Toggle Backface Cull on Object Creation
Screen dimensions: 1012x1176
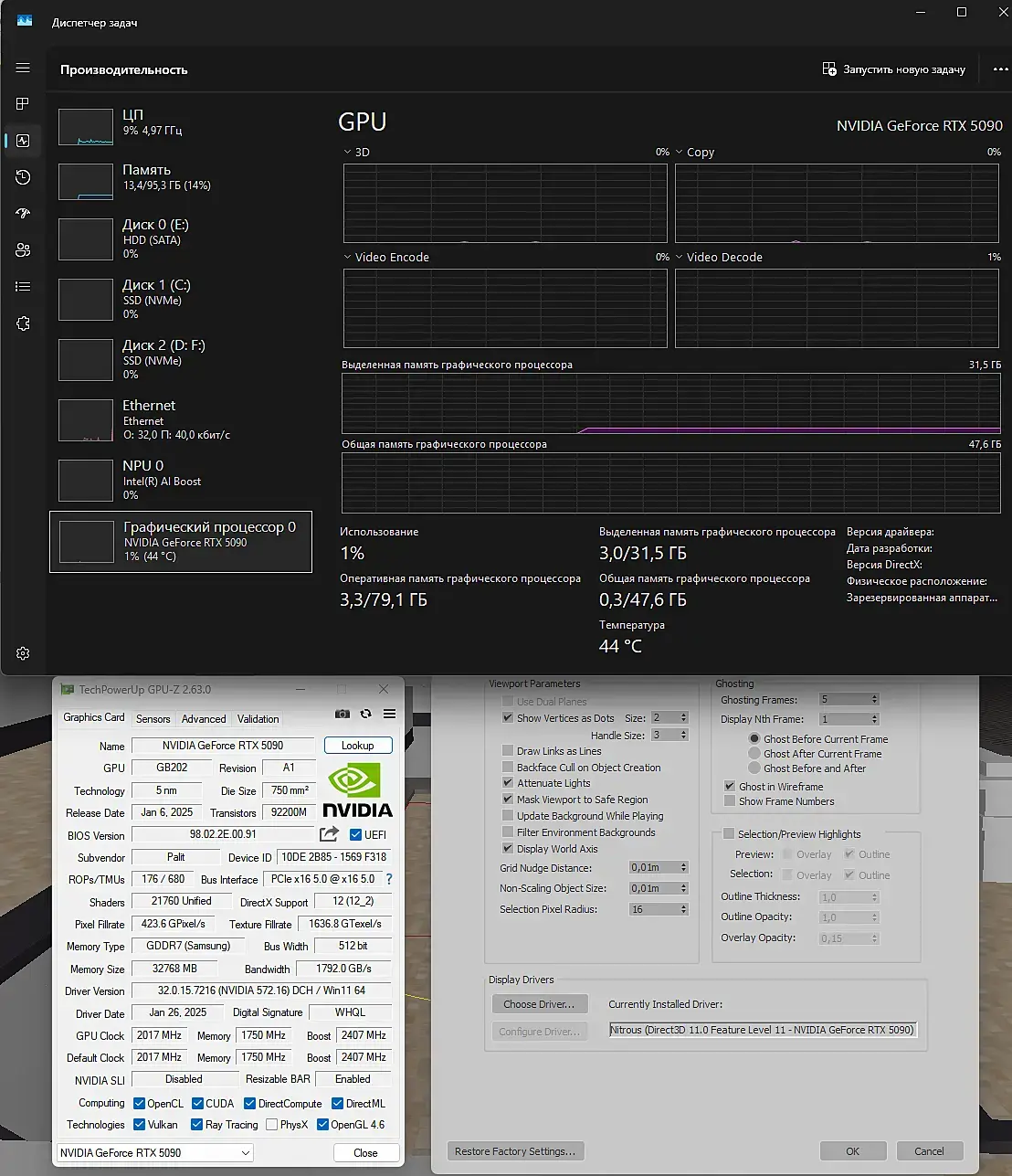pos(508,768)
